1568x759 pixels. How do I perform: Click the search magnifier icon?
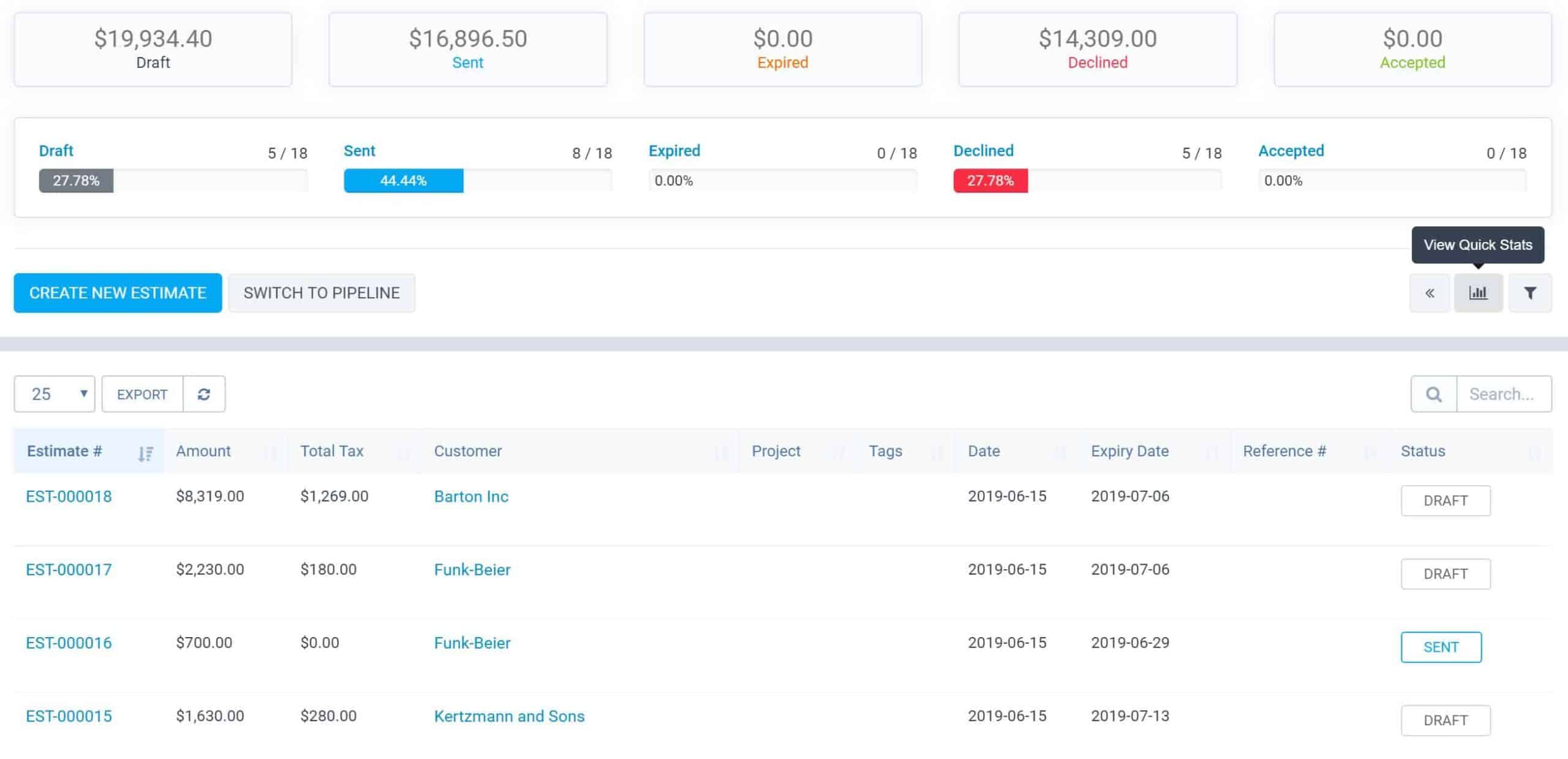(x=1433, y=394)
